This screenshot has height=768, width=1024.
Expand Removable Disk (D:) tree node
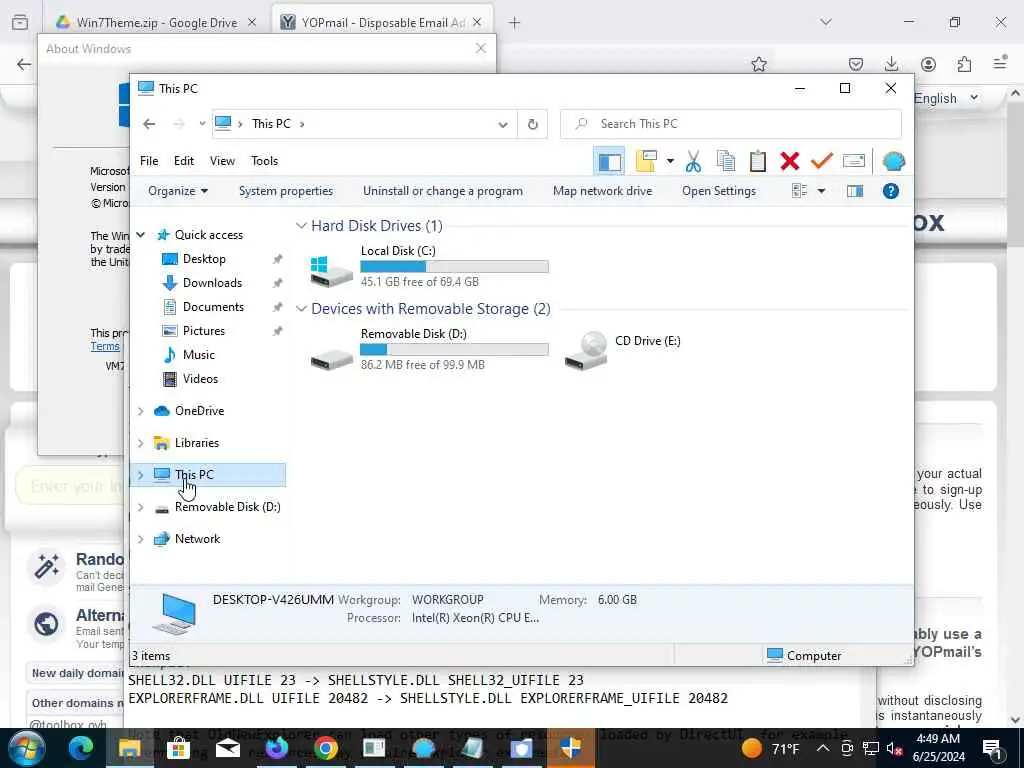click(x=140, y=507)
